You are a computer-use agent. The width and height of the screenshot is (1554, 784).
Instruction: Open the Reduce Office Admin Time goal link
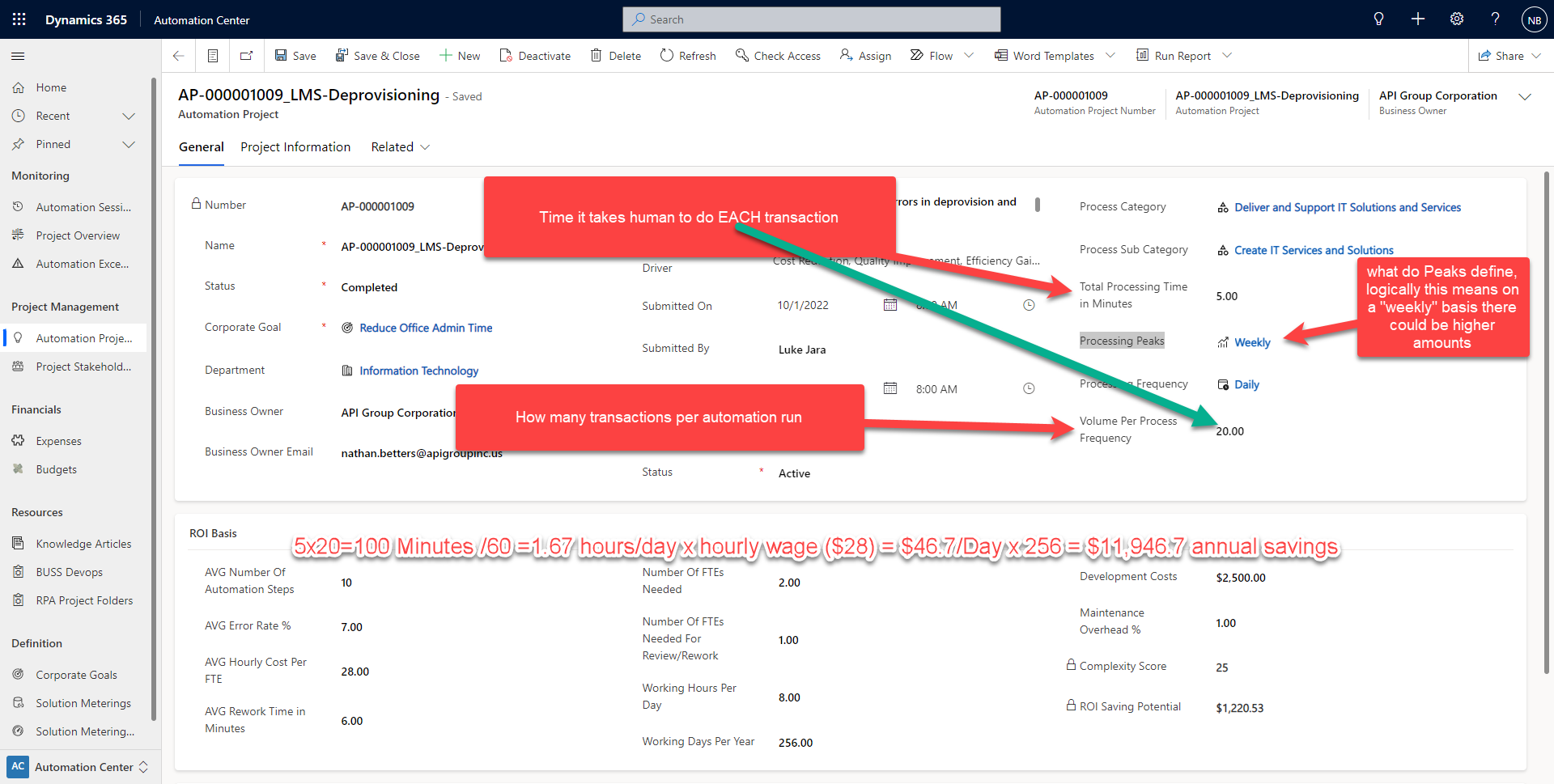pos(426,328)
